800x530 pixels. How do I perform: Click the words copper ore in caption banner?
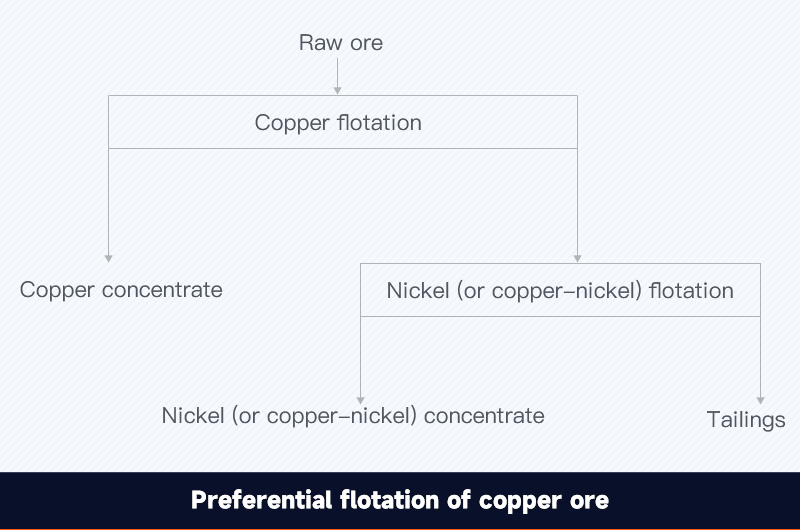pos(544,501)
